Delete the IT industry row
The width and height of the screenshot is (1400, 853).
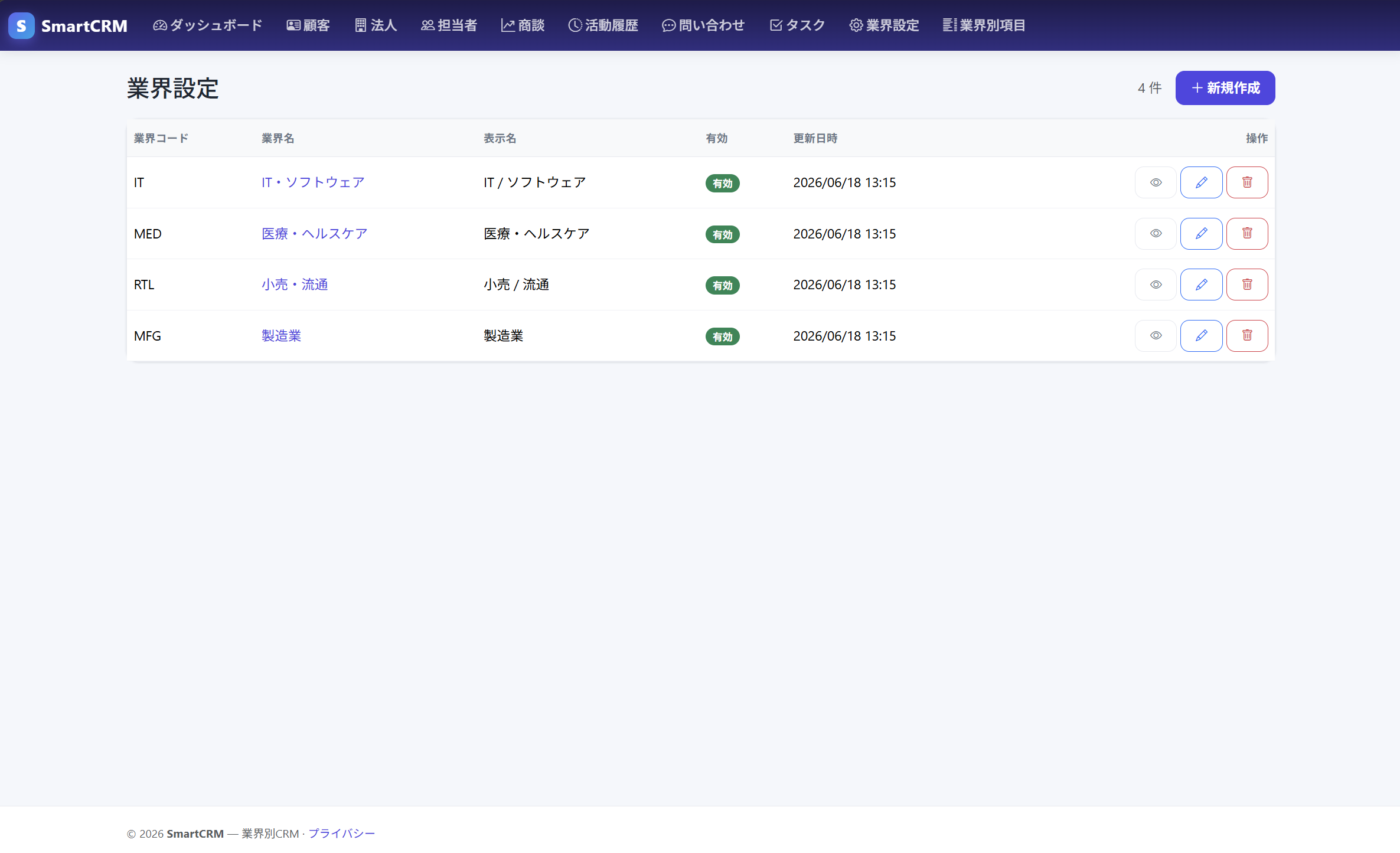[1246, 182]
